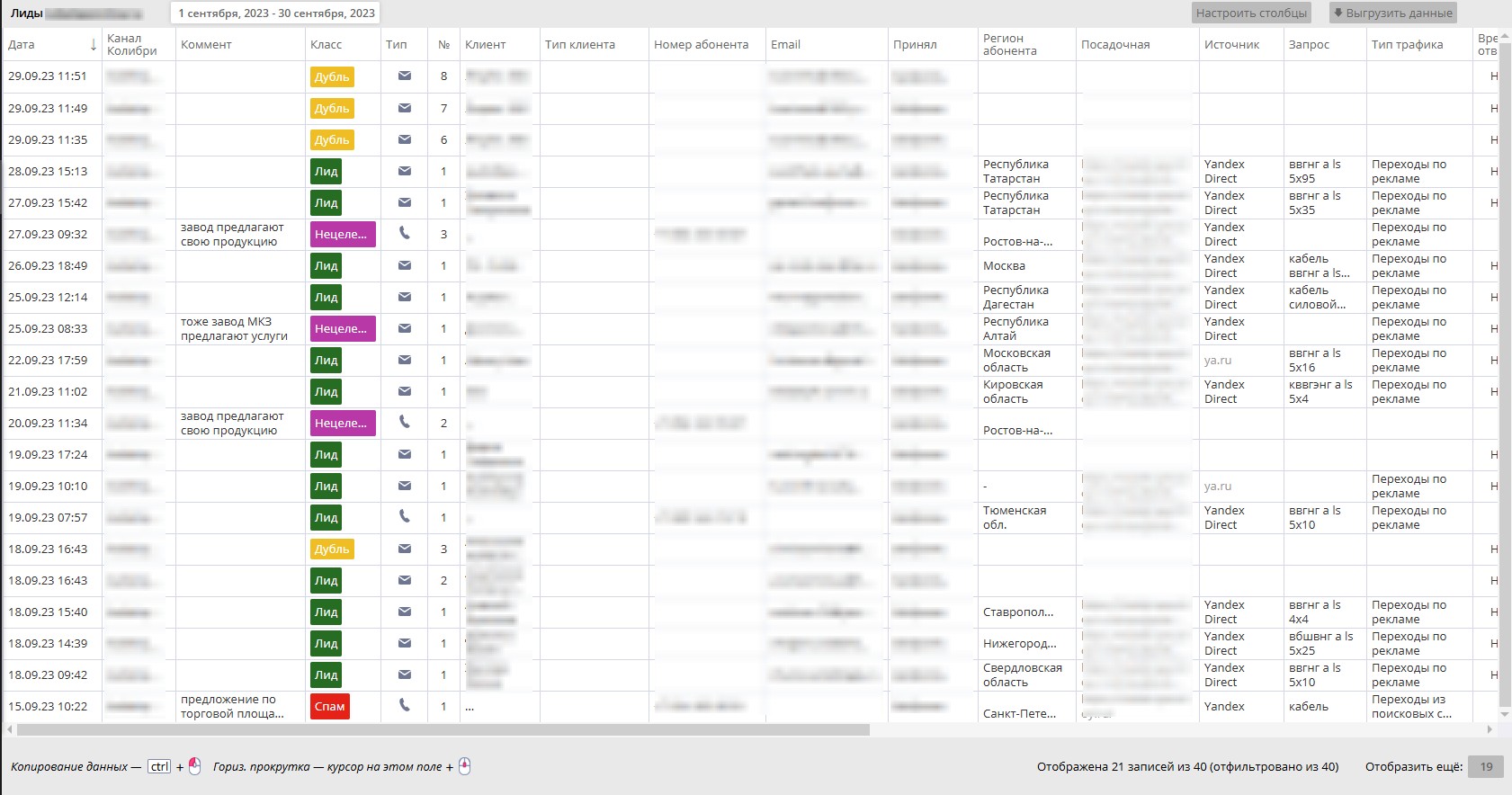Click the 19 button to show more records
Viewport: 1512px width, 795px height.
[x=1485, y=767]
